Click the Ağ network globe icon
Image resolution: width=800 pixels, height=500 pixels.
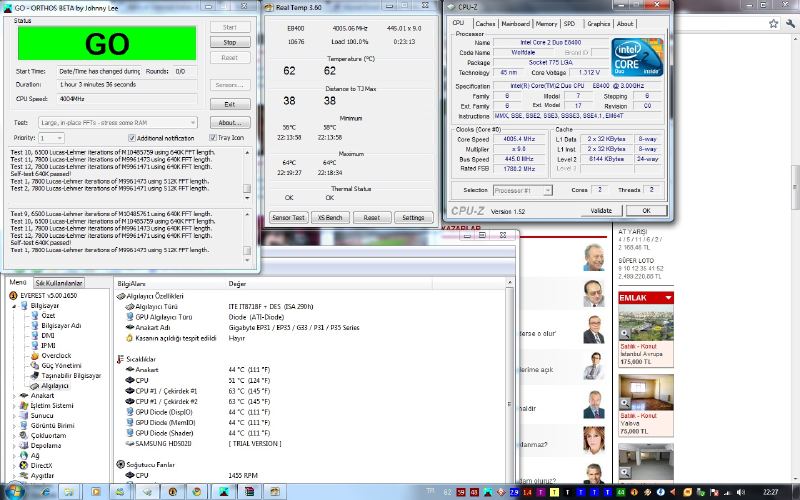tap(23, 456)
